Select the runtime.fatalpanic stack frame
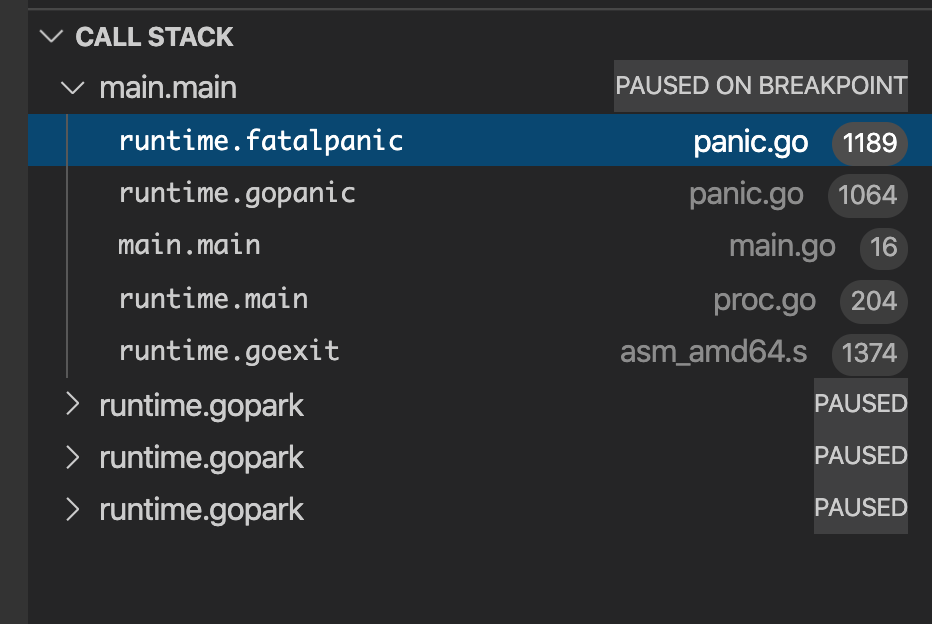 [261, 140]
